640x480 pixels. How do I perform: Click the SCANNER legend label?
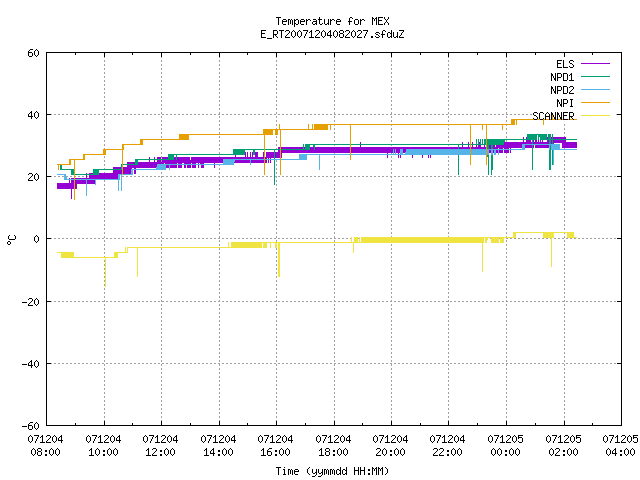point(553,116)
